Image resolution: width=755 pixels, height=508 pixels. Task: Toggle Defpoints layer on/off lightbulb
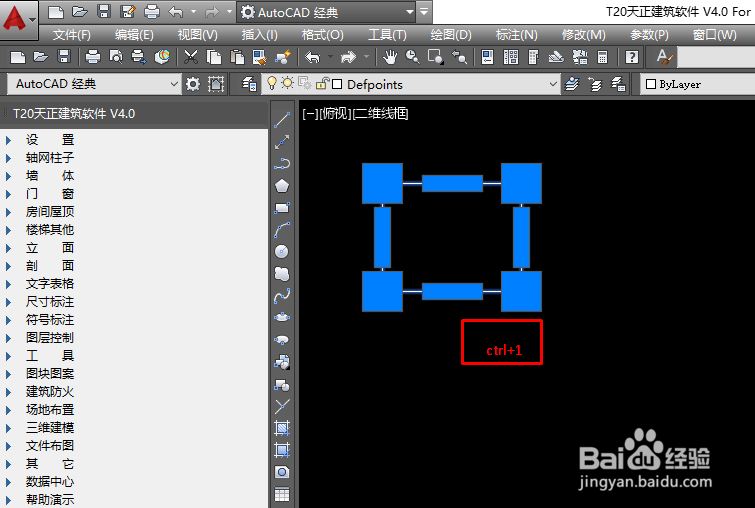click(x=272, y=83)
